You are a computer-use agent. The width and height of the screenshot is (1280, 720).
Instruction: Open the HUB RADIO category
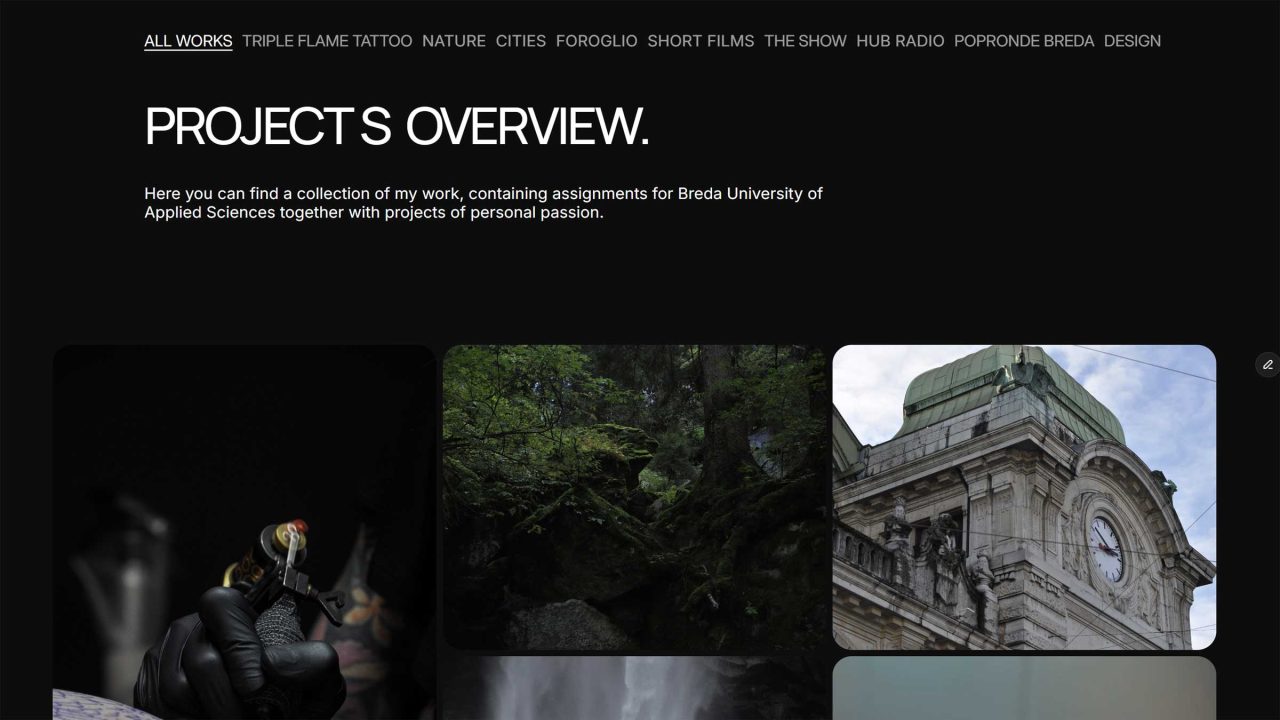click(900, 41)
